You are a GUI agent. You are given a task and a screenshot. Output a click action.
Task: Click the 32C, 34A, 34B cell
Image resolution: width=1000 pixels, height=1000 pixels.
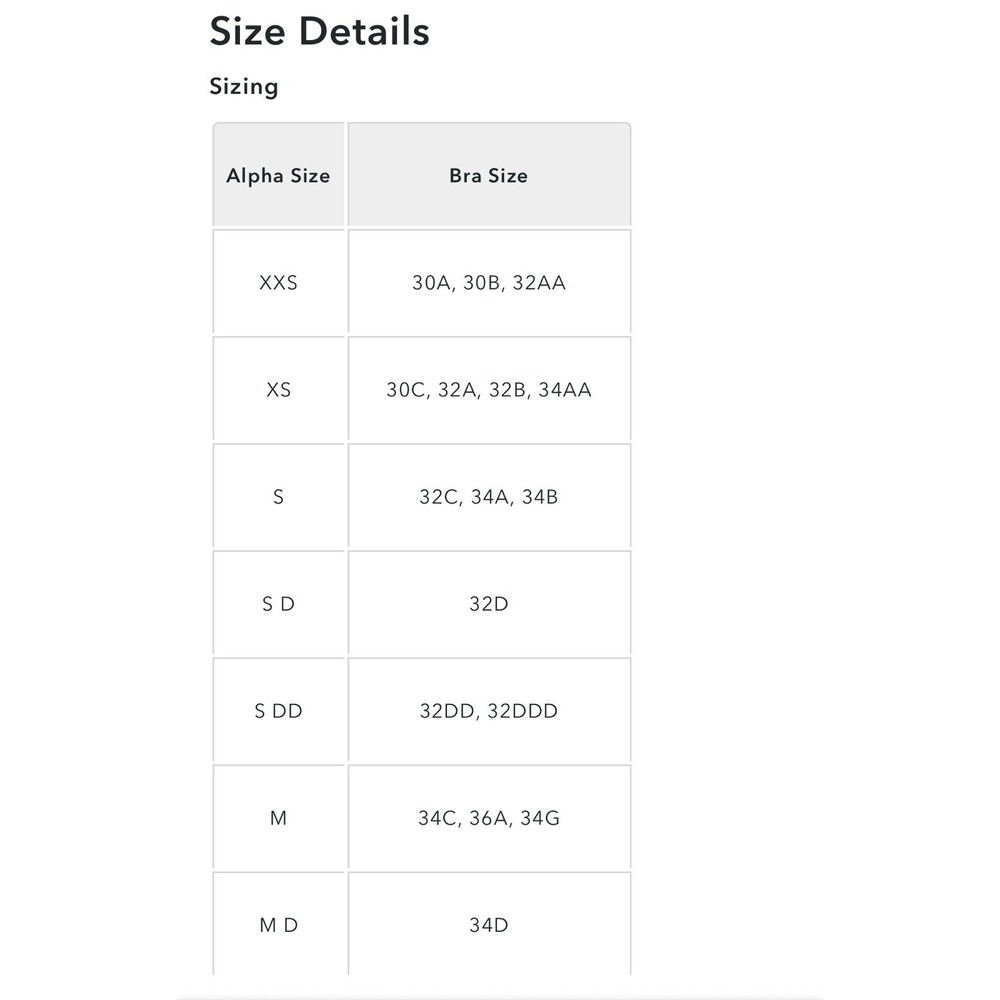point(489,496)
